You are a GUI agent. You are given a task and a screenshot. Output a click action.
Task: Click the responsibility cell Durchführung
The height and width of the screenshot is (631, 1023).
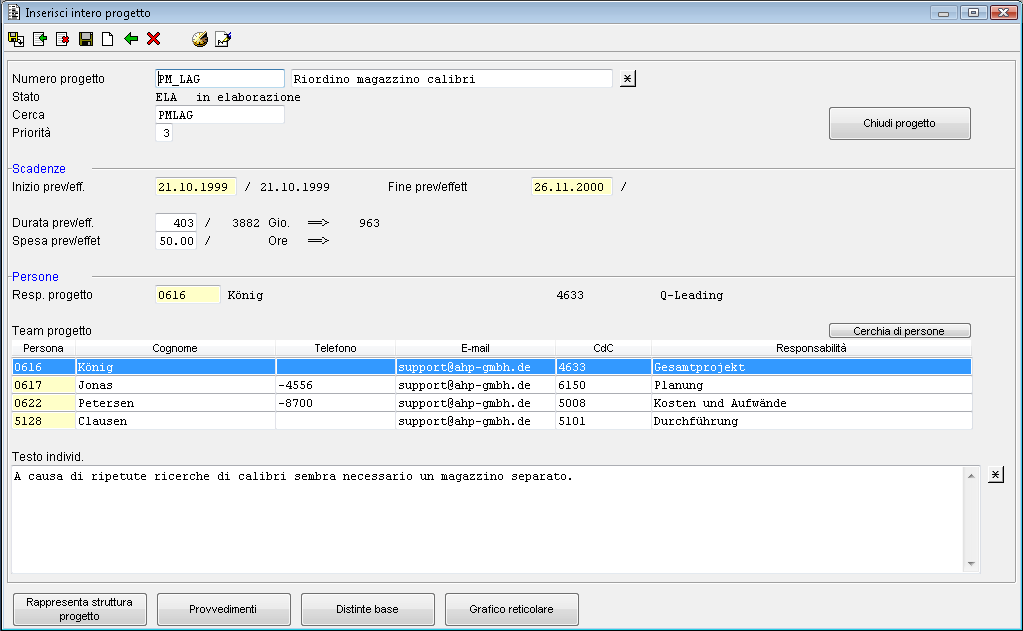click(x=812, y=421)
